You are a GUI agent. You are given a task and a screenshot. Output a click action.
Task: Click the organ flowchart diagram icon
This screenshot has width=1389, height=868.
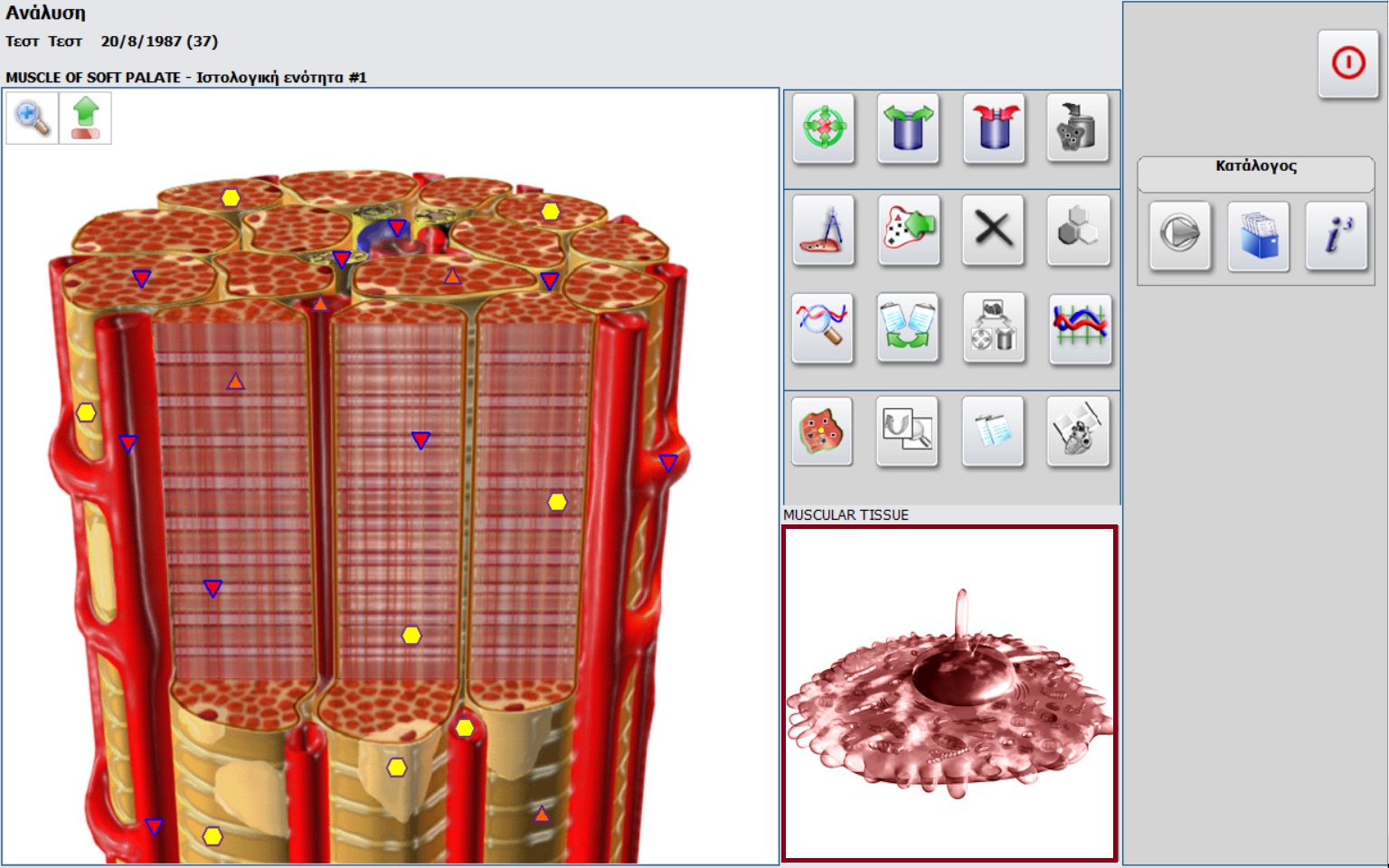(993, 328)
